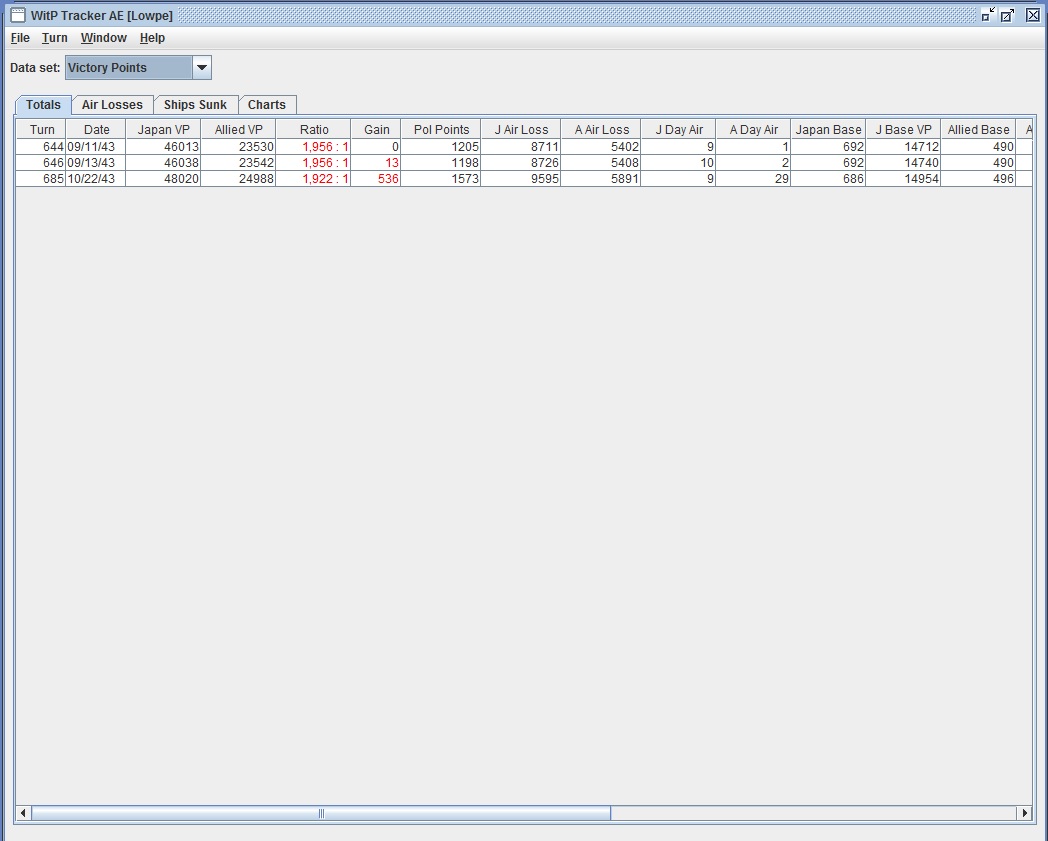The height and width of the screenshot is (841, 1048).
Task: Open the File menu
Action: click(x=20, y=38)
